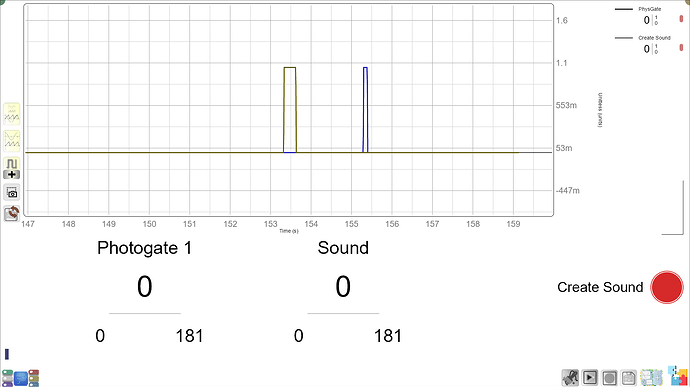Screen dimensions: 690x387
Task: Click the small blue bar marker at lower left
Action: pos(7,354)
